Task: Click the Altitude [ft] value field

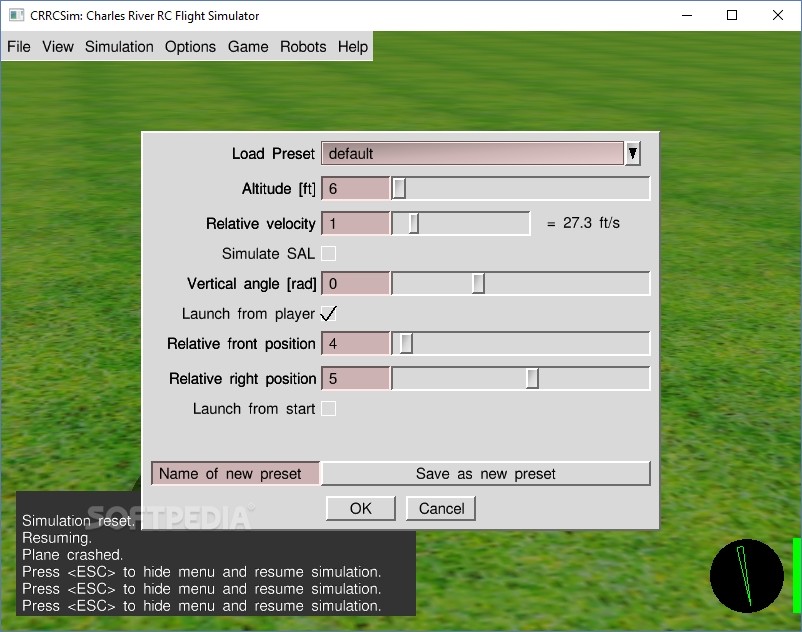Action: [x=355, y=189]
